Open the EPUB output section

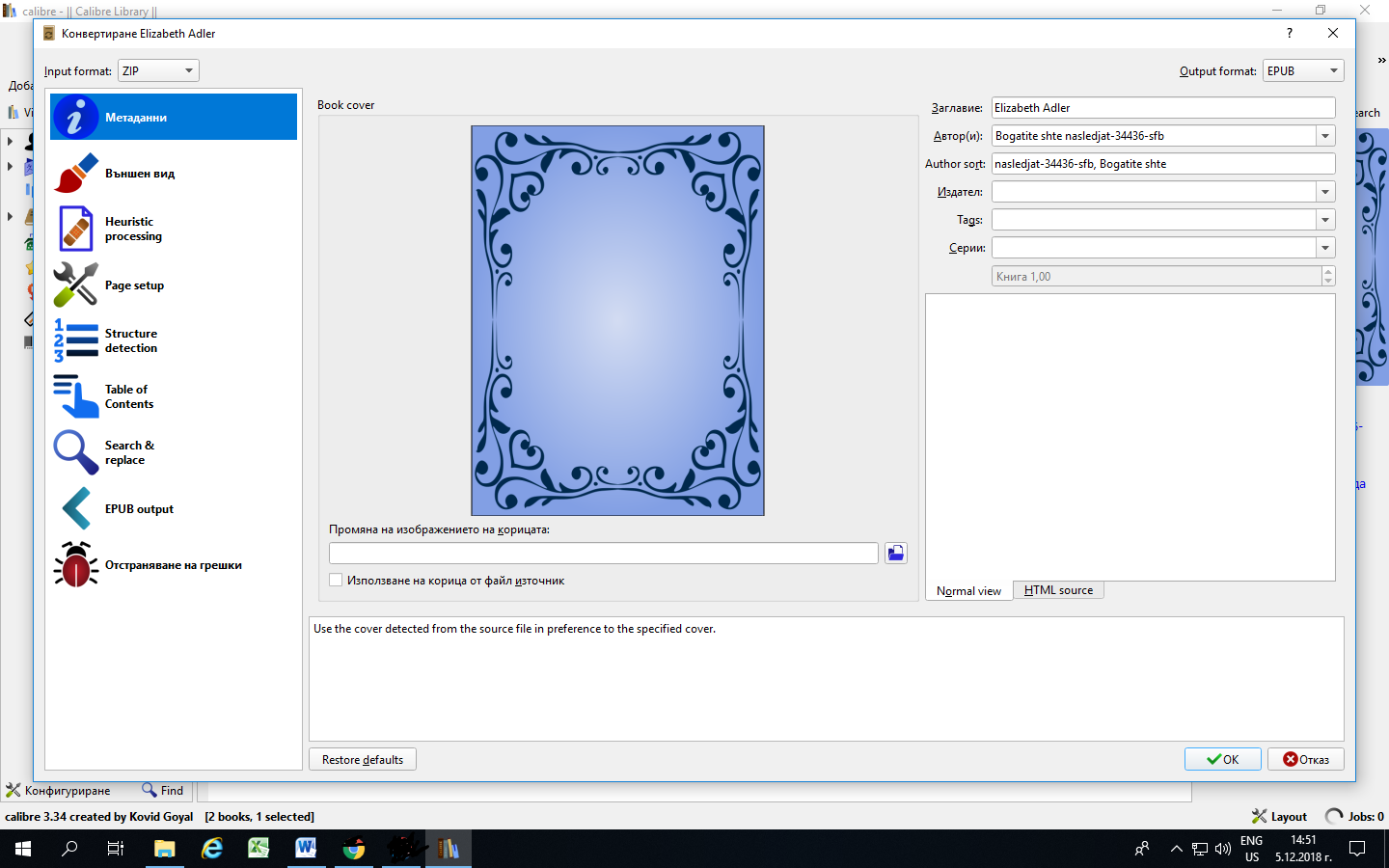(139, 509)
